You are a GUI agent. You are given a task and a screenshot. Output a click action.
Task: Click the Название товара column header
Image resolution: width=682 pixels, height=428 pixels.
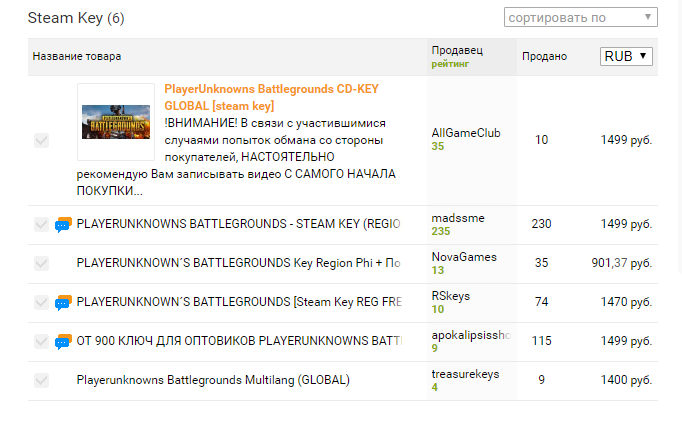coord(77,57)
